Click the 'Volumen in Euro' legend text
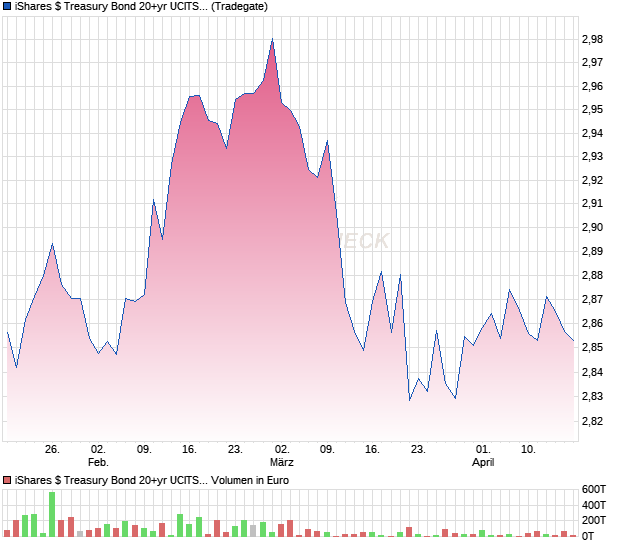The image size is (620, 546). (x=251, y=480)
